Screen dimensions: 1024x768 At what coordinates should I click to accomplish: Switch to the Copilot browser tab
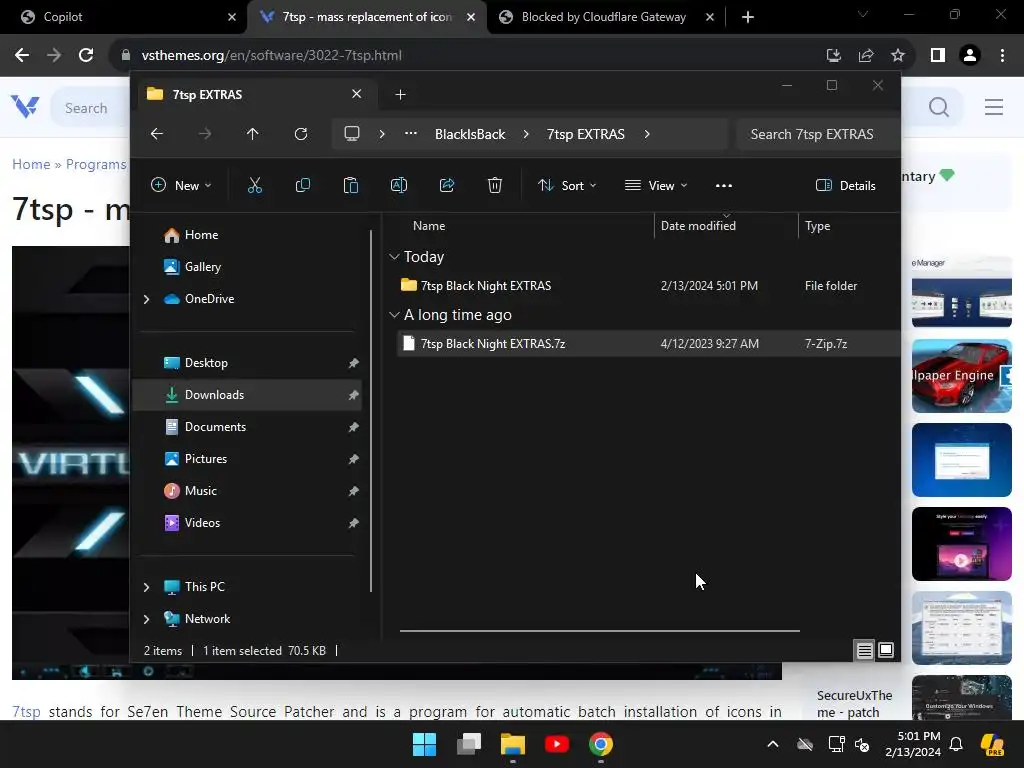pyautogui.click(x=122, y=17)
